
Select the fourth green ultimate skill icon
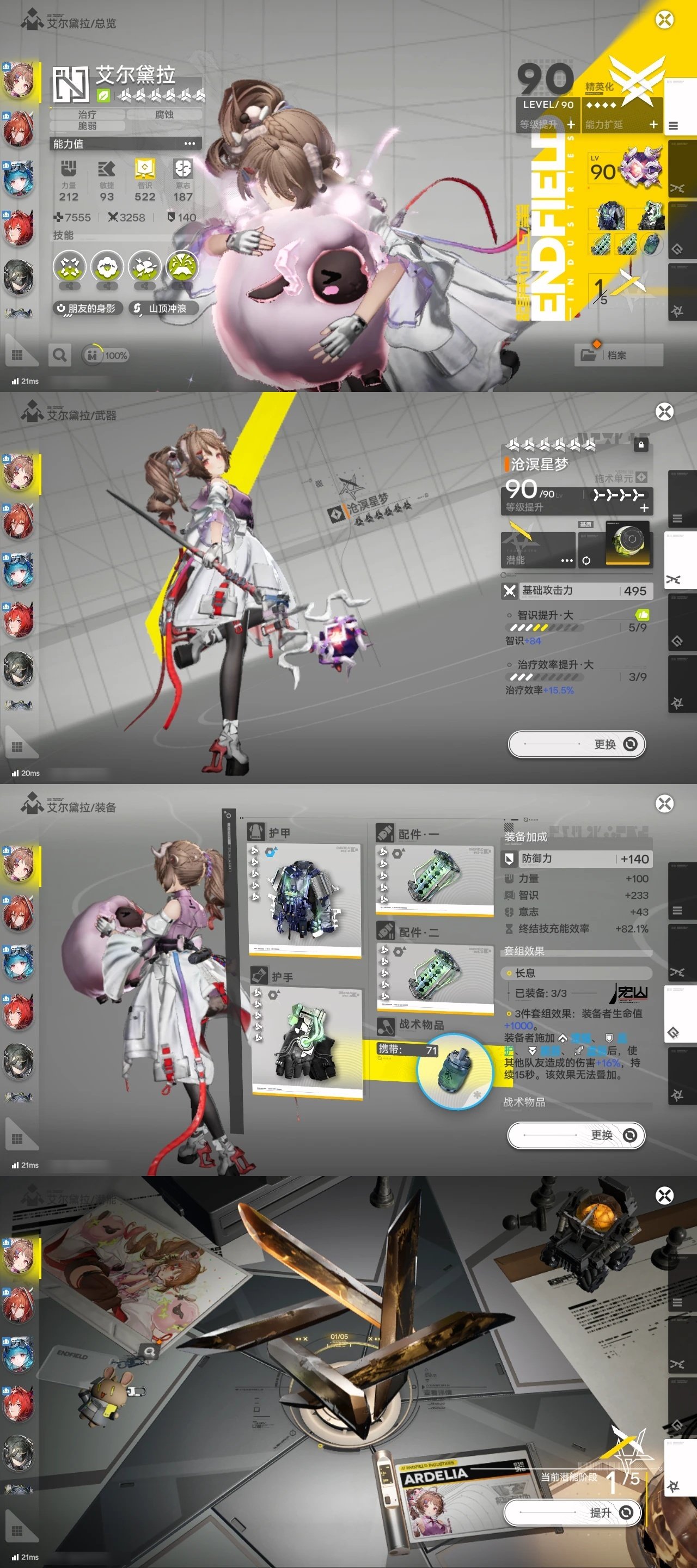(182, 267)
